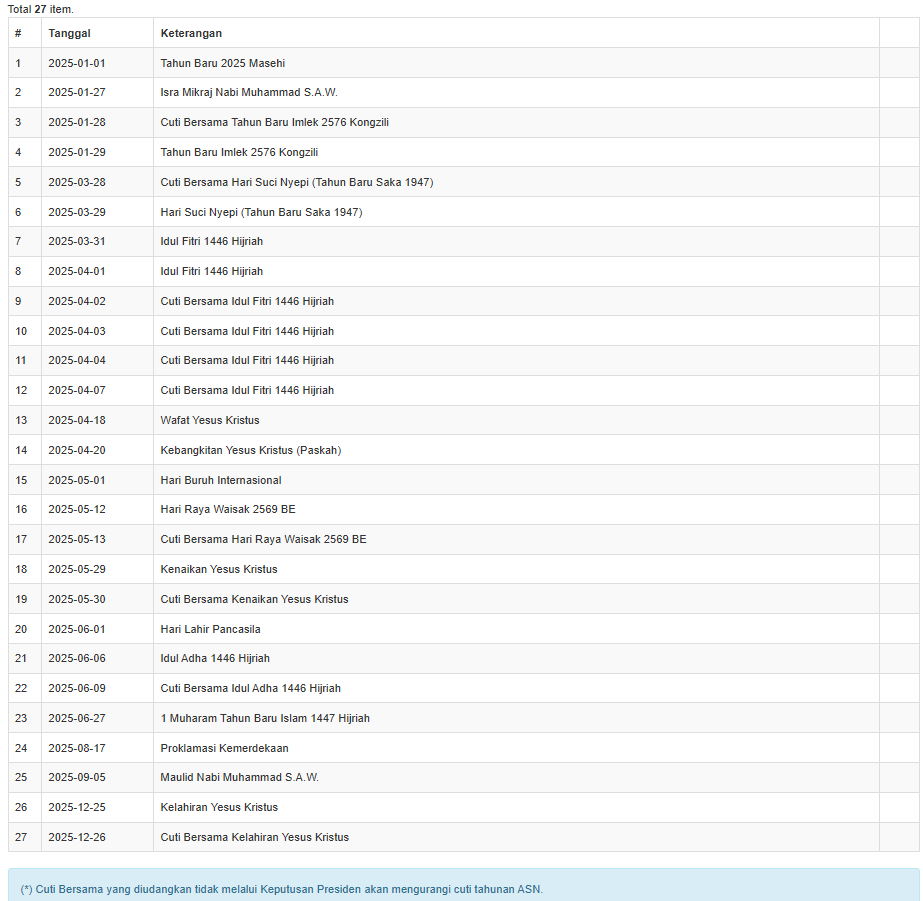
Task: Click date cell 2025-12-25
Action: tap(77, 807)
